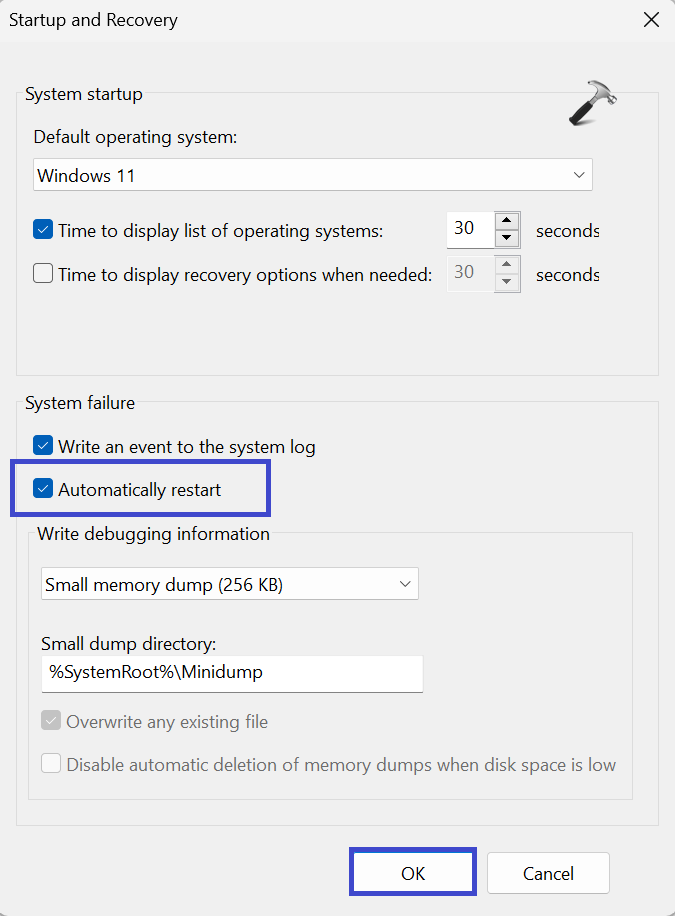Click the recovery options down spinner arrow
Viewport: 675px width, 916px height.
click(508, 282)
